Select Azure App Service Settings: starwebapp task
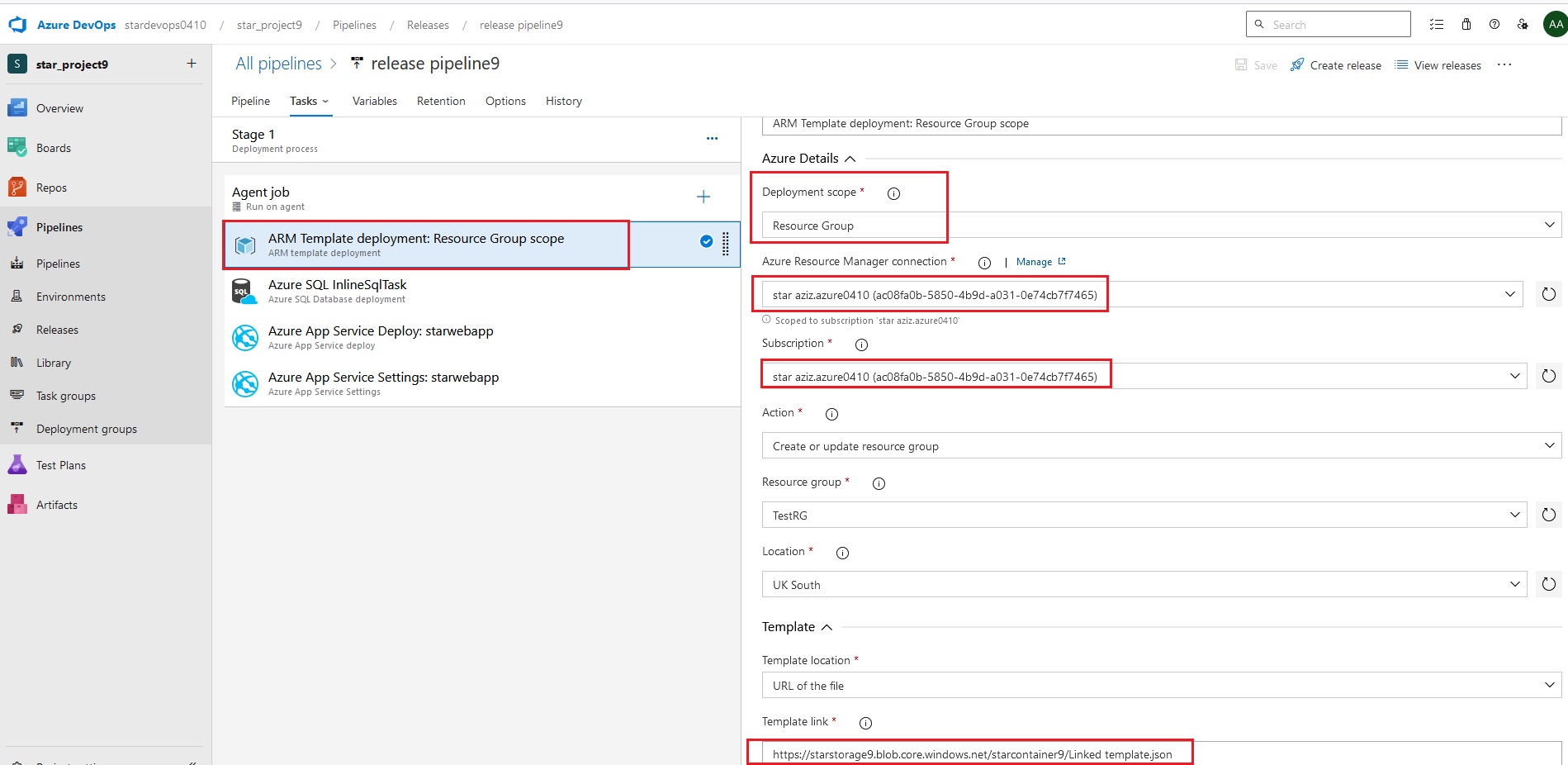 coord(482,383)
